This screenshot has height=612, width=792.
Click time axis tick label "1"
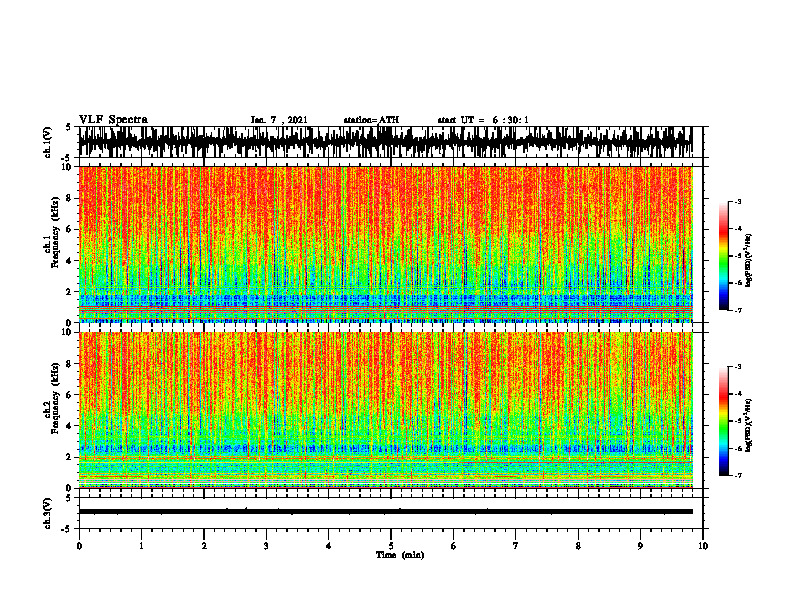(x=141, y=546)
